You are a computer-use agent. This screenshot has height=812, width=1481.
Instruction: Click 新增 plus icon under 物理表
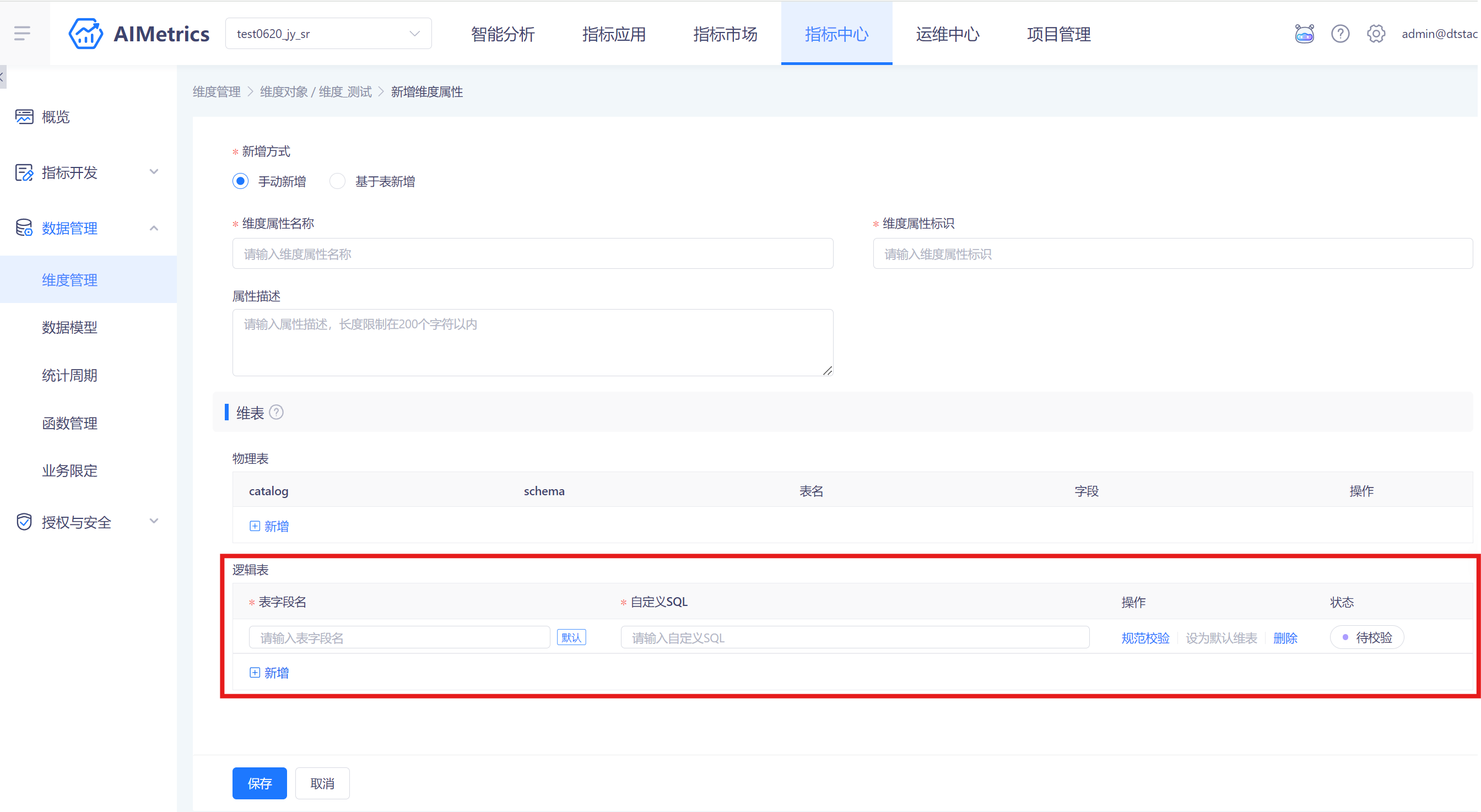coord(255,526)
